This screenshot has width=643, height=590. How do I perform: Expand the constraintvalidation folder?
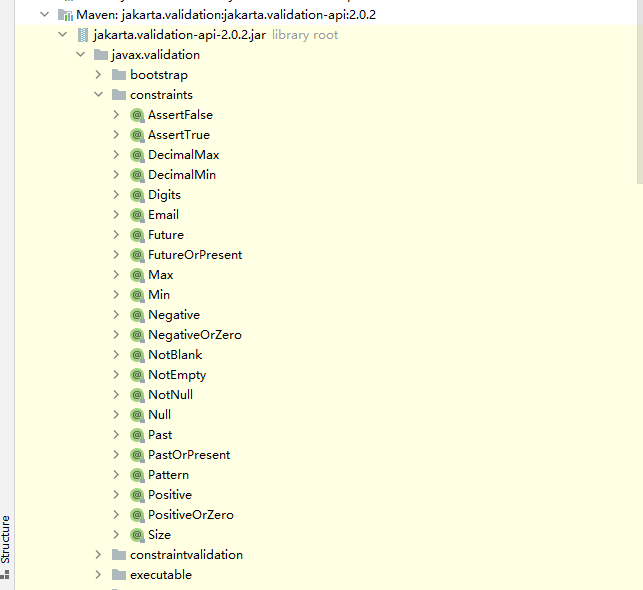98,555
